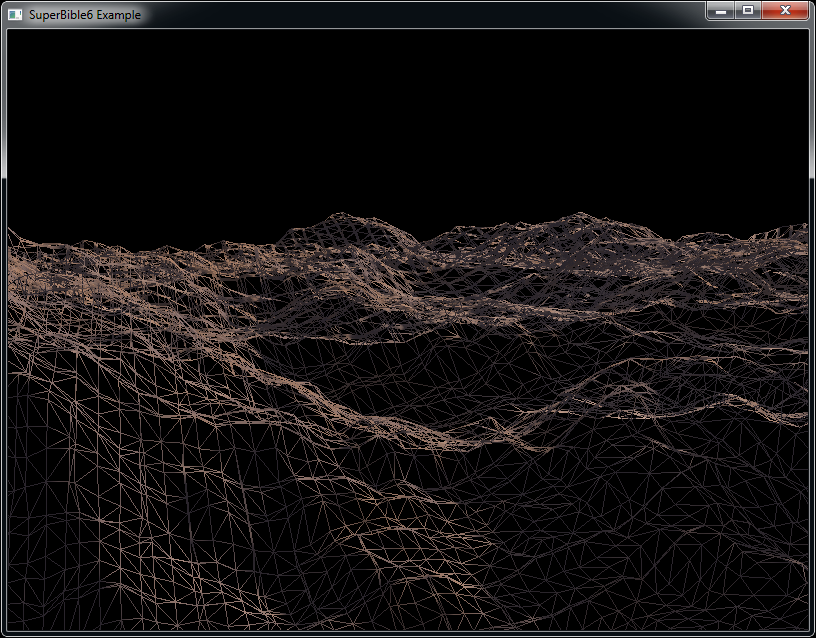The image size is (816, 638).
Task: Click the empty title bar area
Action: click(420, 14)
